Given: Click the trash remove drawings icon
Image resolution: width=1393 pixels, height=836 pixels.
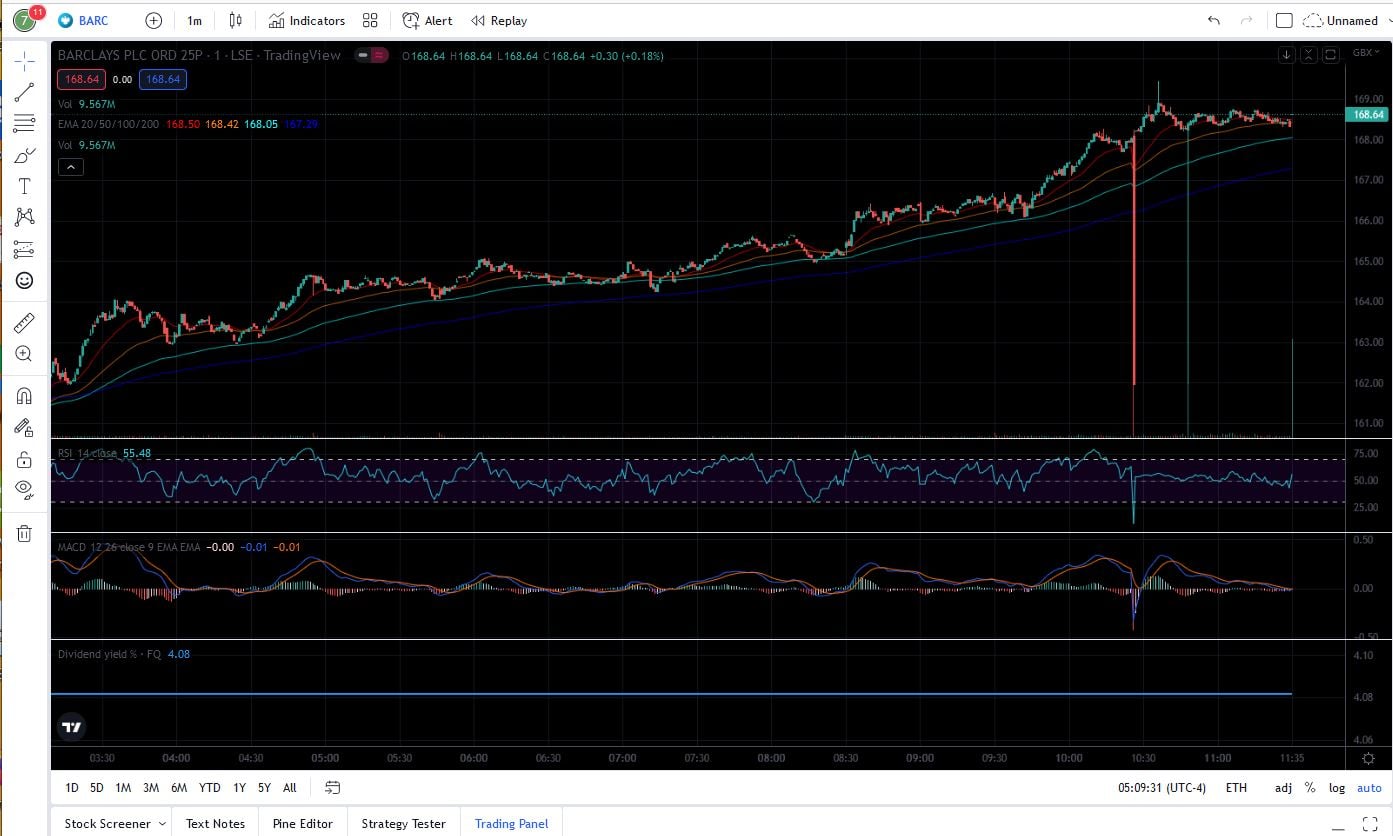Looking at the screenshot, I should click(25, 533).
